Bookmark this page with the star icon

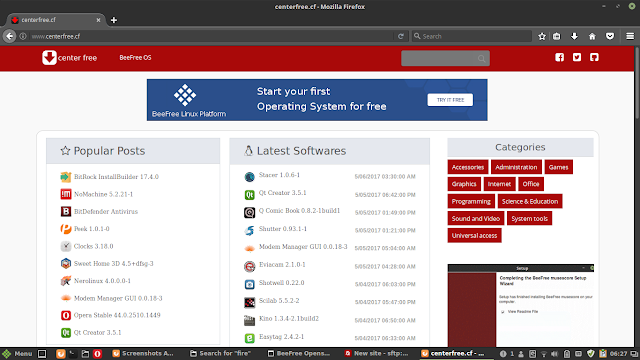click(x=542, y=36)
